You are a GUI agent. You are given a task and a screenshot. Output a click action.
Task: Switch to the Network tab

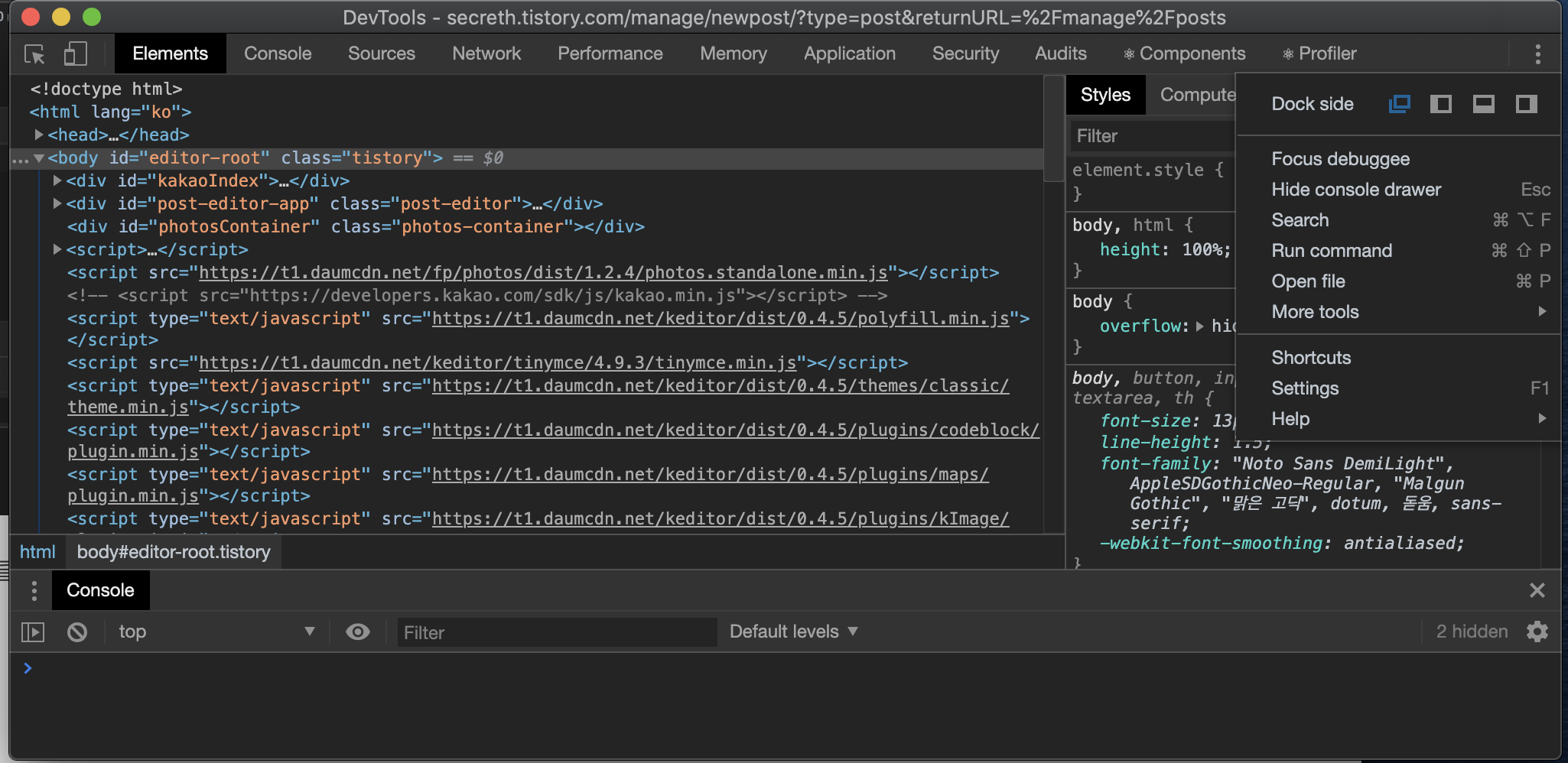[x=486, y=54]
